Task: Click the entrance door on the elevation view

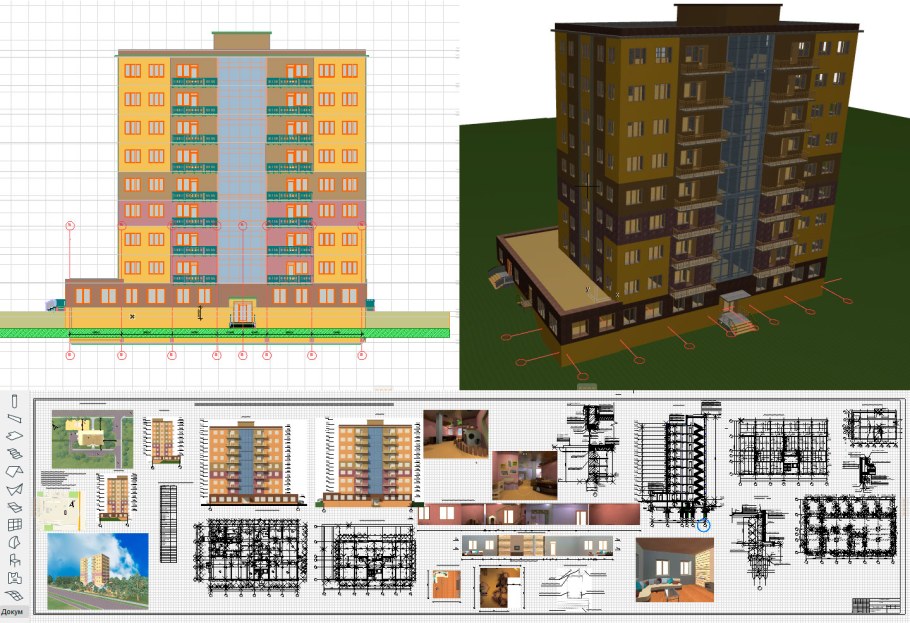Action: pyautogui.click(x=242, y=314)
